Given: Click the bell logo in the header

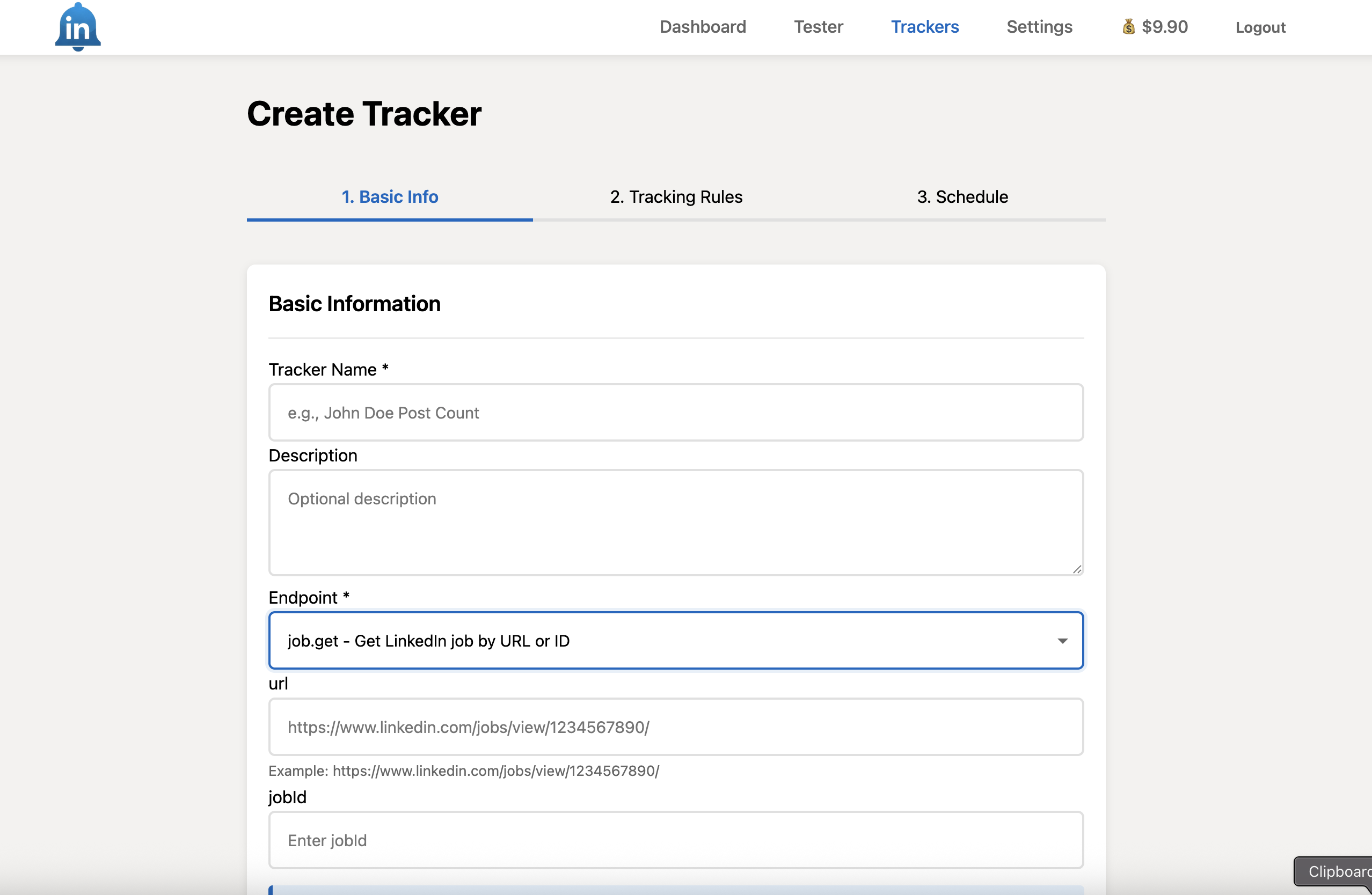Looking at the screenshot, I should (x=77, y=25).
